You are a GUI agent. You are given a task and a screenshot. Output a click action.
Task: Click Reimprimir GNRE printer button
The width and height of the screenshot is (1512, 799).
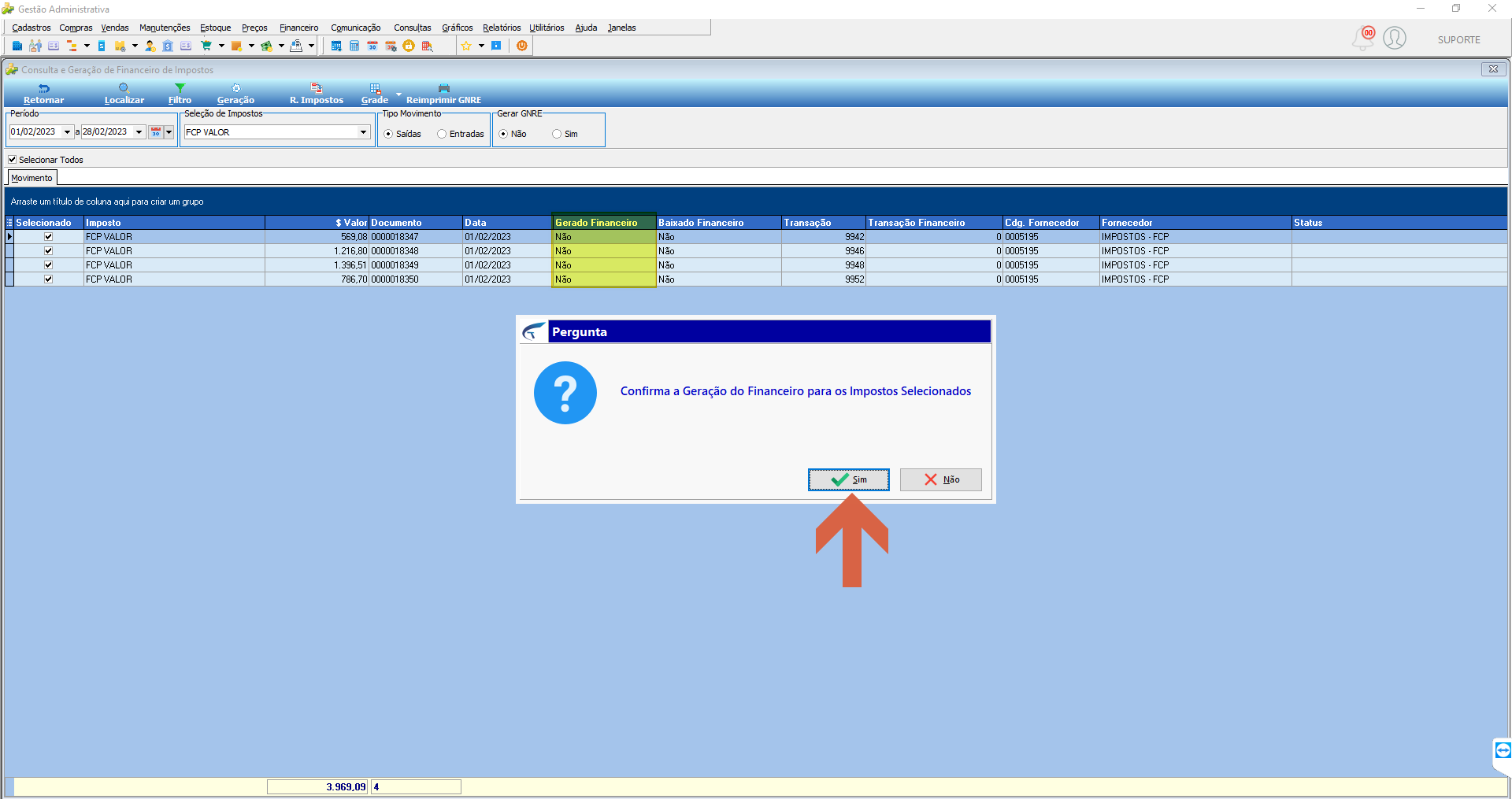point(443,94)
